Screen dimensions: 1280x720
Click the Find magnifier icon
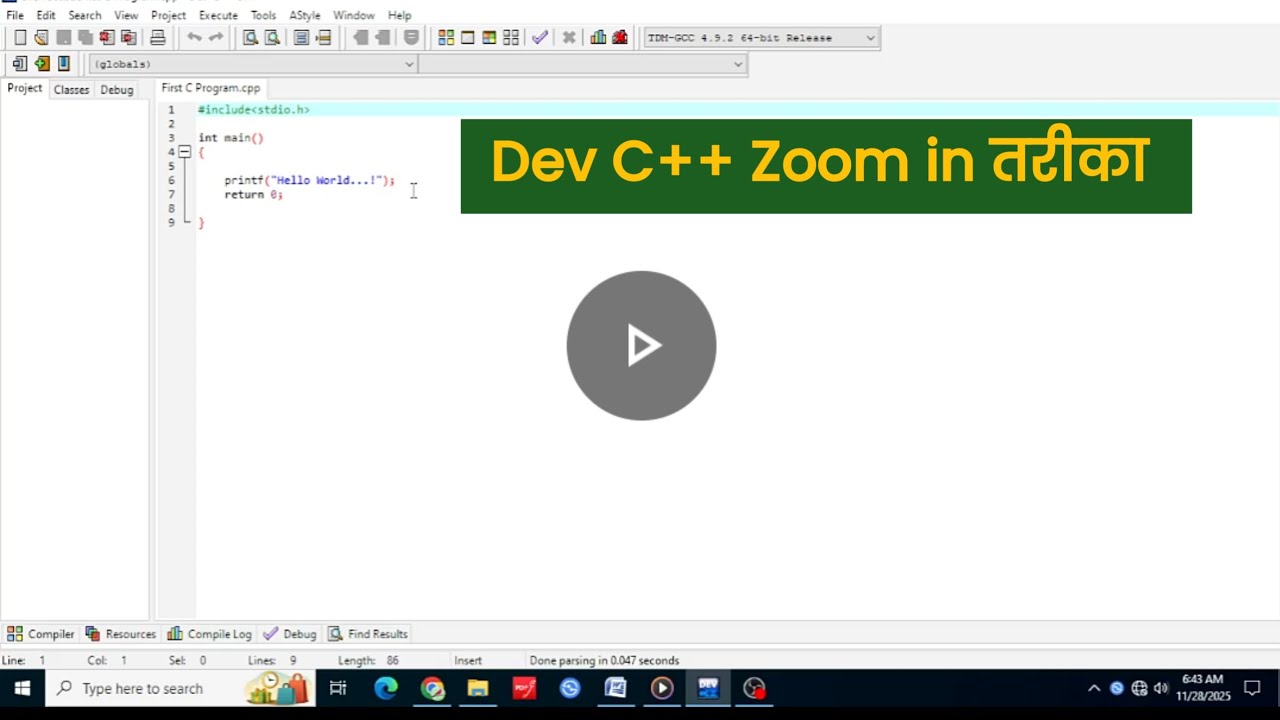[250, 38]
